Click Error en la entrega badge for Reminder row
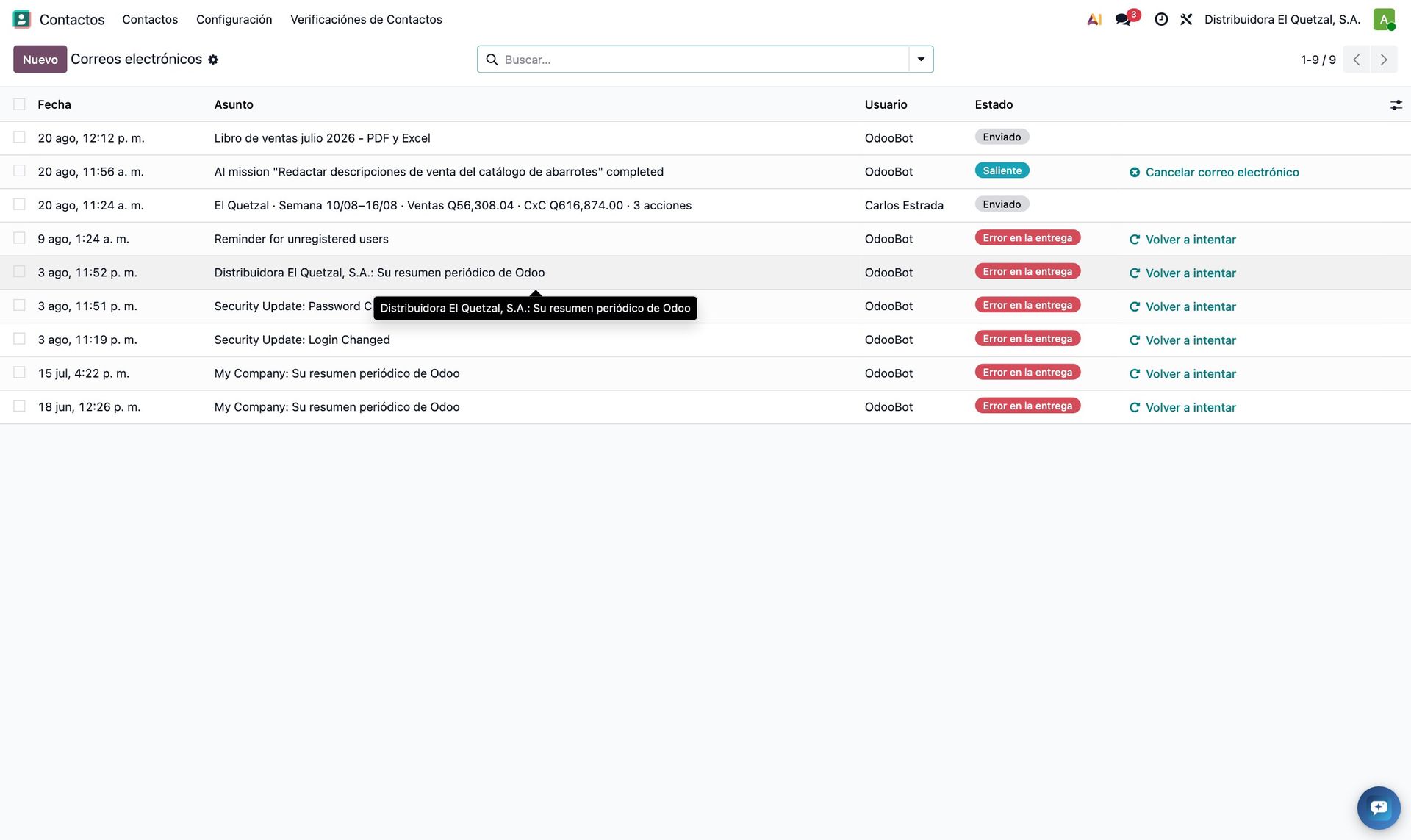The height and width of the screenshot is (840, 1411). coord(1027,238)
